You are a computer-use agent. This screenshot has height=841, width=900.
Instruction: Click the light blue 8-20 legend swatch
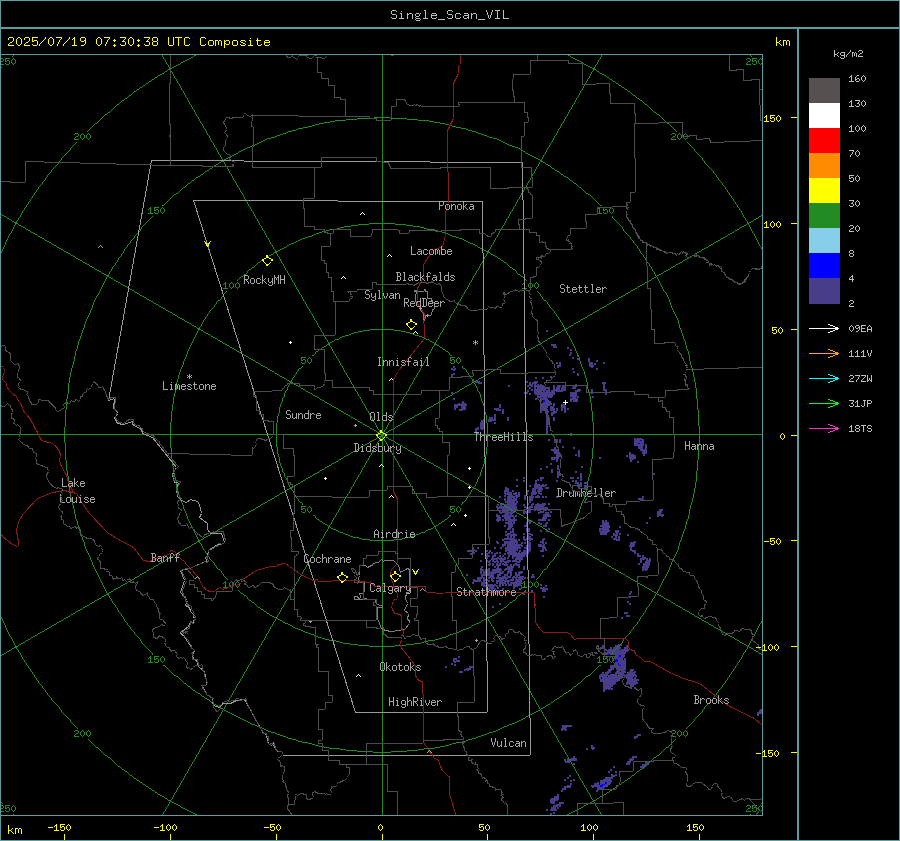(824, 241)
